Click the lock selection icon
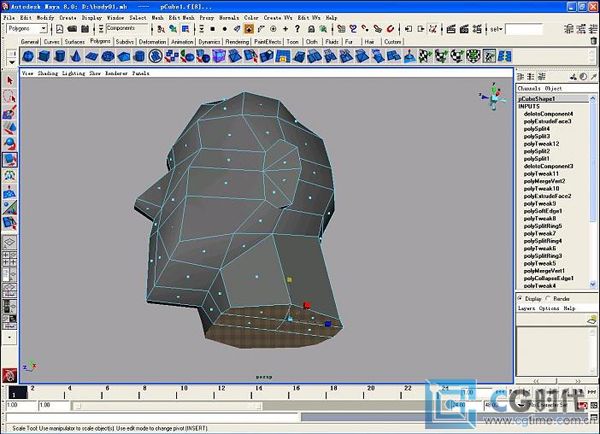This screenshot has height=434, width=600. 311,29
